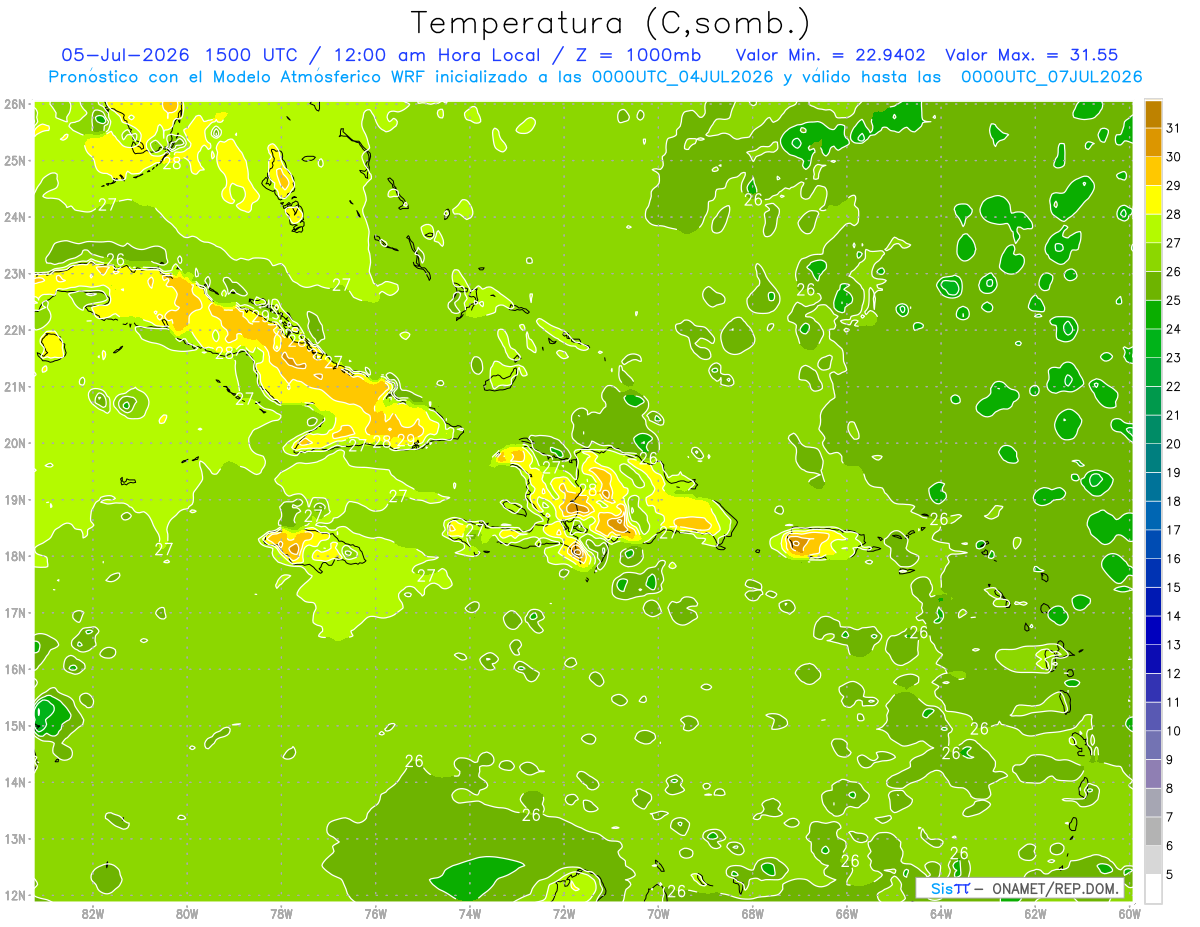Click the '82W' longitude axis label
This screenshot has width=1200, height=927.
pos(93,913)
